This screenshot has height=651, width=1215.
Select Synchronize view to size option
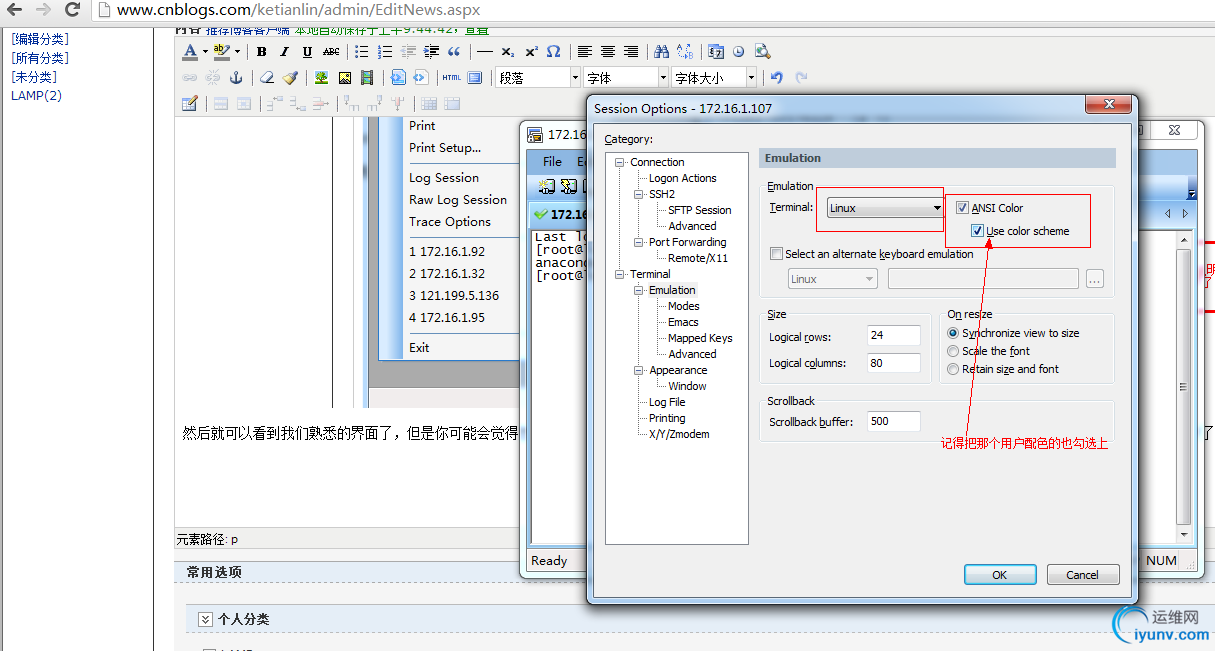[x=953, y=333]
